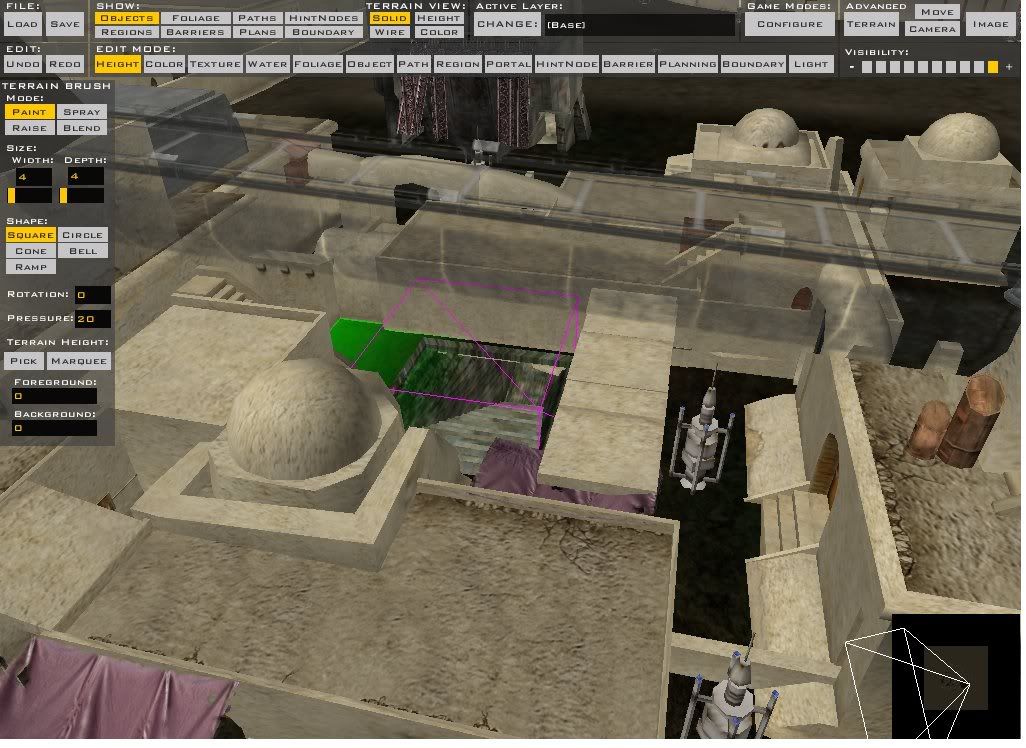The height and width of the screenshot is (748, 1026).
Task: Toggle Barriers visibility in Show section
Action: coord(196,32)
